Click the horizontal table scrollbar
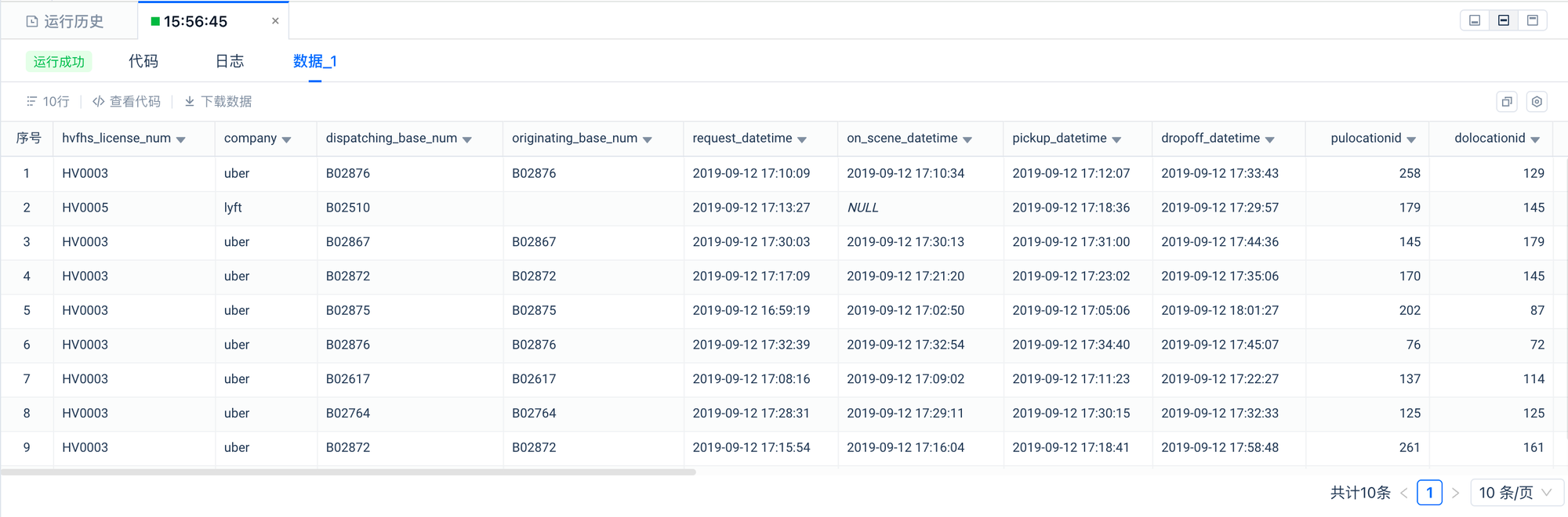Image resolution: width=1568 pixels, height=517 pixels. tap(348, 472)
